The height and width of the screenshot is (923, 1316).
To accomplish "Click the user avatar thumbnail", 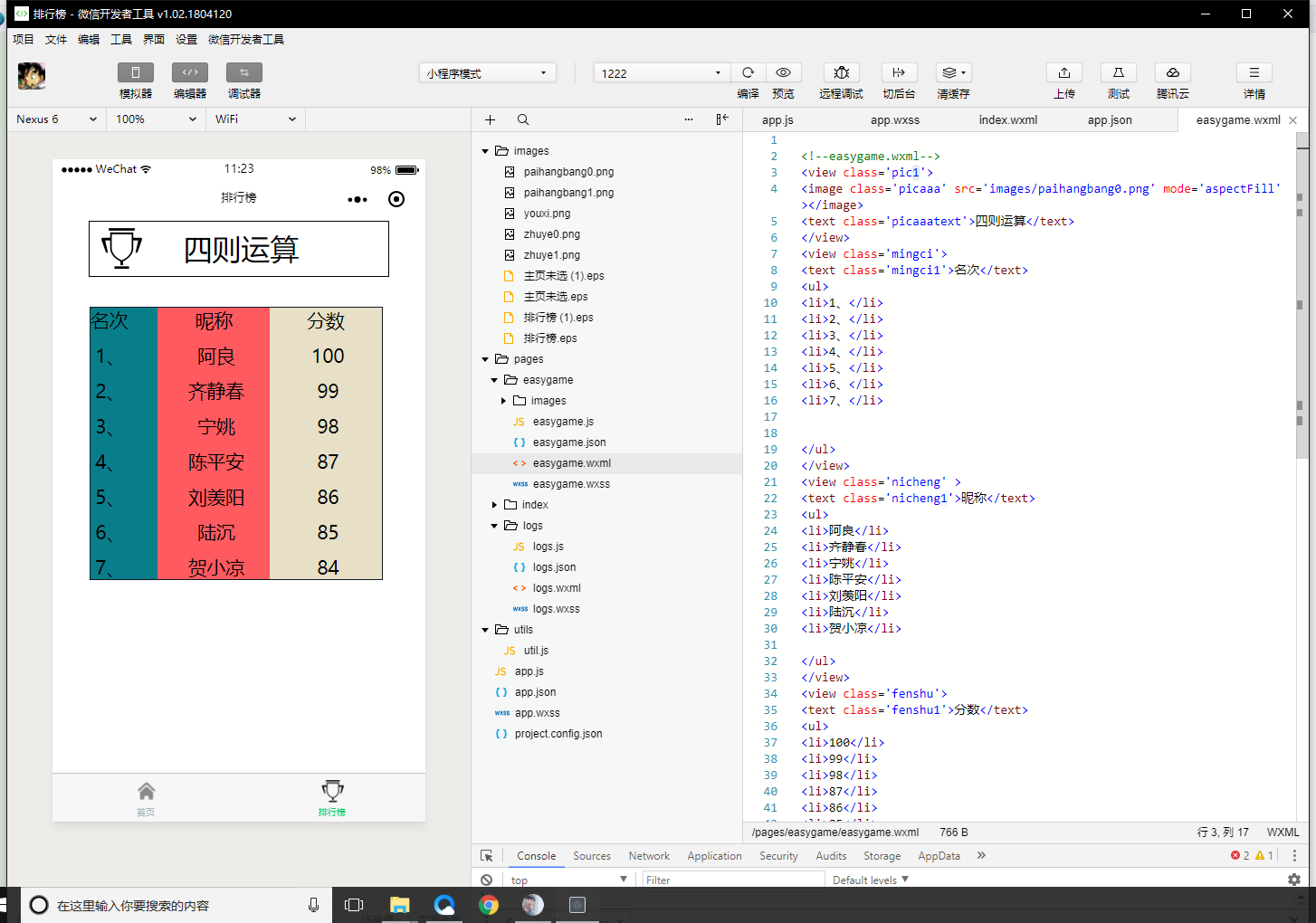I will [x=32, y=76].
